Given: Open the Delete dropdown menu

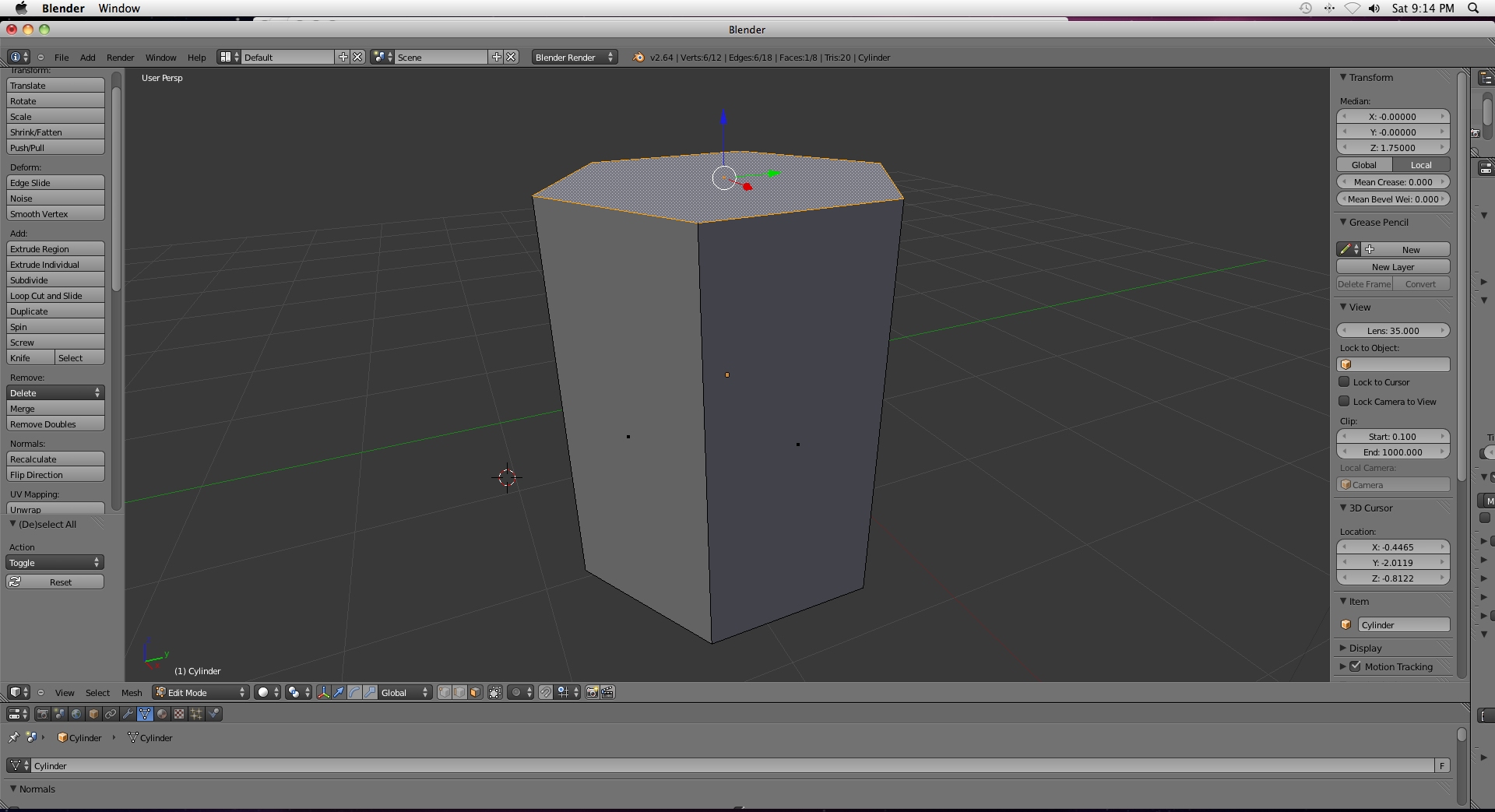Looking at the screenshot, I should coord(55,392).
